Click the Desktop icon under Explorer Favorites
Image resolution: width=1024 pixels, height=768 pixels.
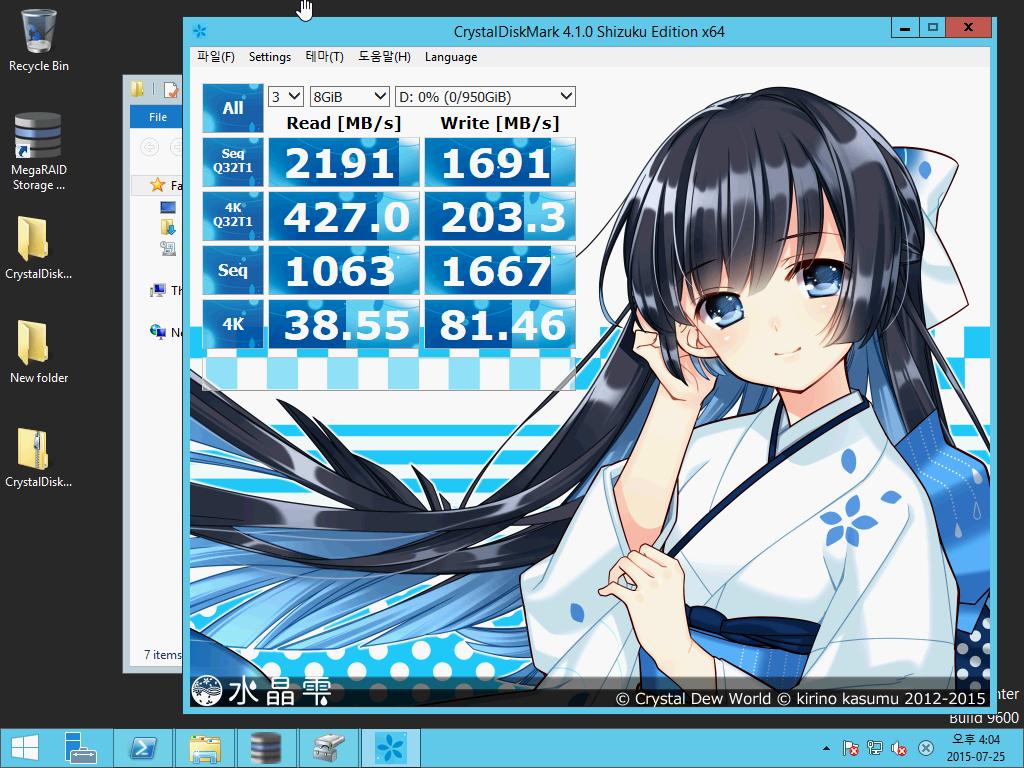pos(168,208)
